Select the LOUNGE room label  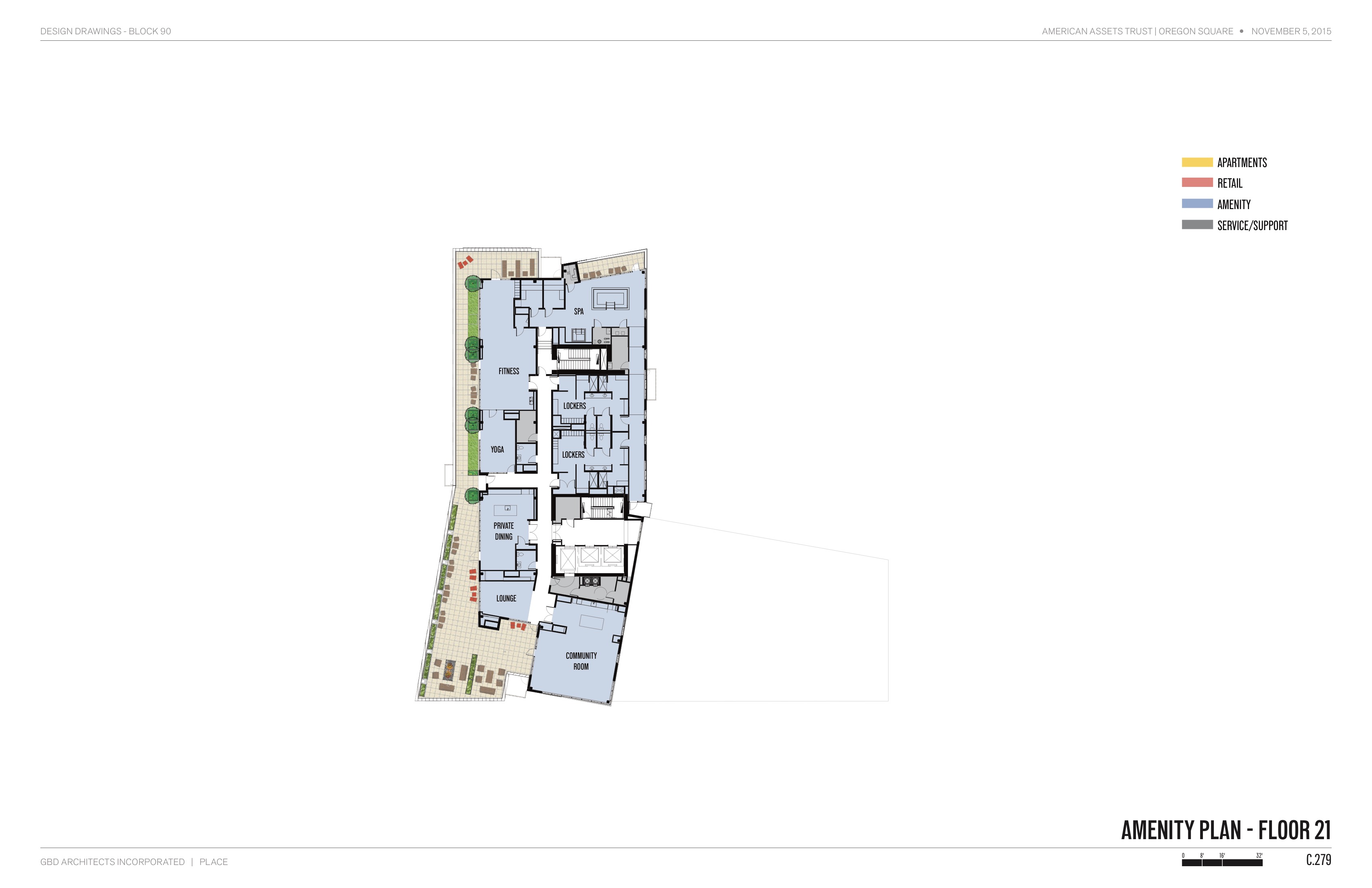[x=506, y=599]
